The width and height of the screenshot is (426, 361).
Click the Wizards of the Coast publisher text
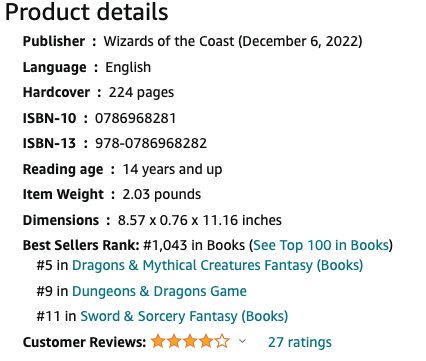tap(169, 41)
